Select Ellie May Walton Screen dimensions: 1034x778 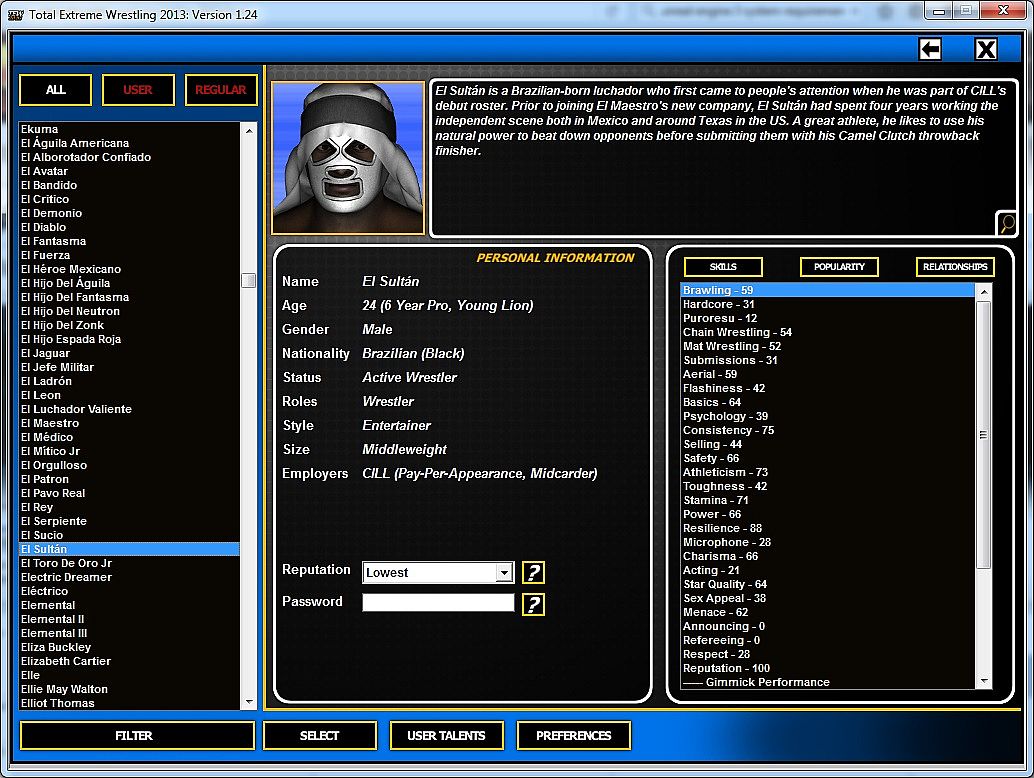(129, 689)
